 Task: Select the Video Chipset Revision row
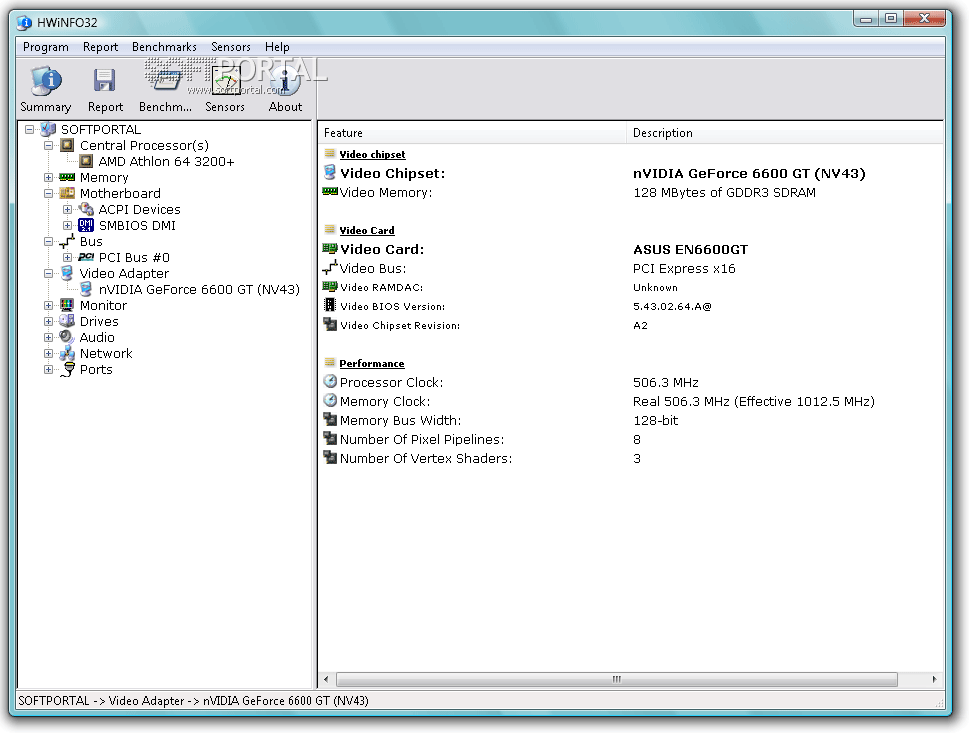pos(630,325)
